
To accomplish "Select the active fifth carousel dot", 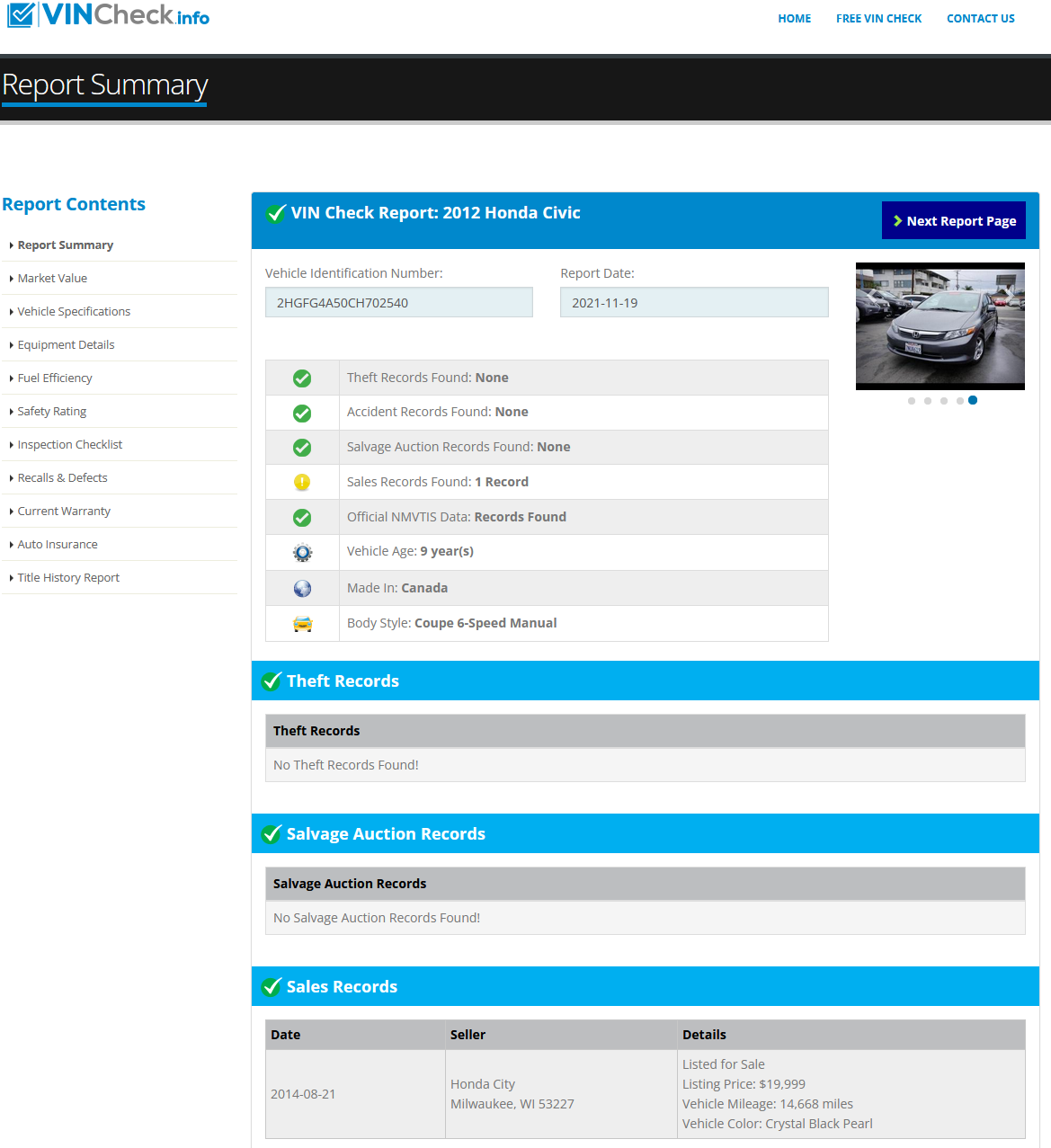I will tap(973, 400).
